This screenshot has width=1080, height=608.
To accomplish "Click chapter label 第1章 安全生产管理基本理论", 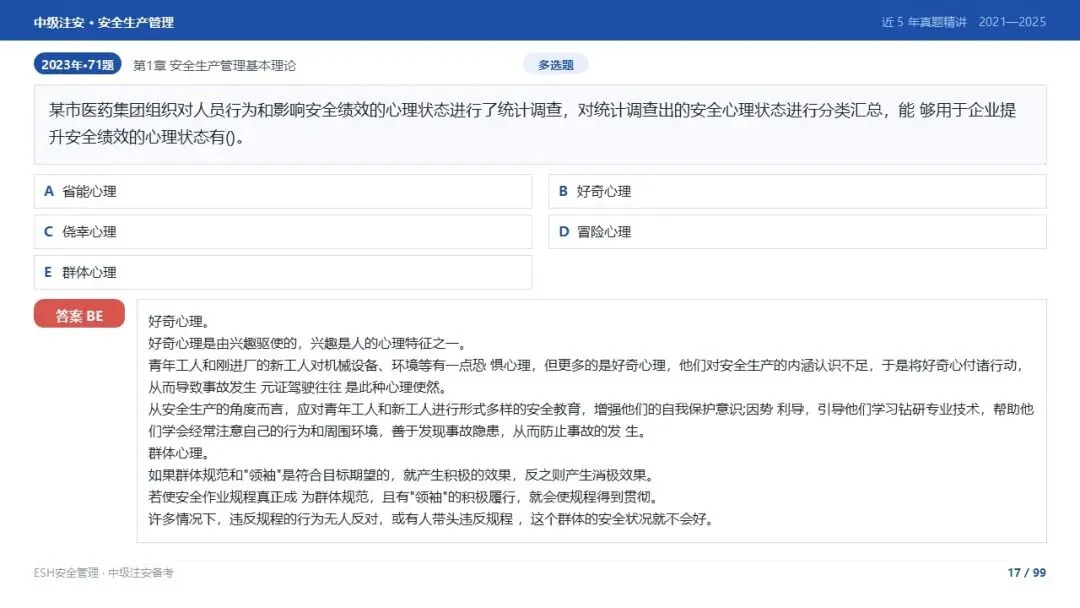I will point(214,65).
